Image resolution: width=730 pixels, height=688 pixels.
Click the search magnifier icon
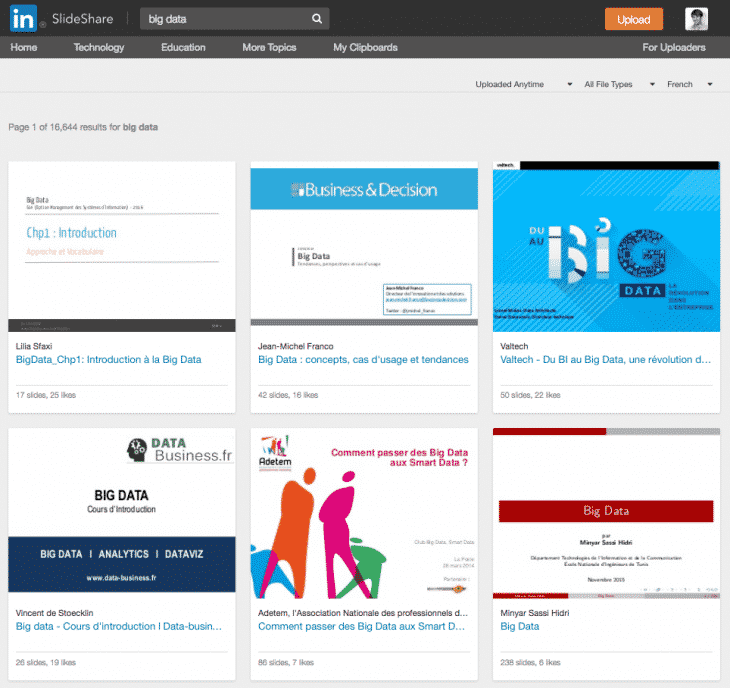pos(316,19)
